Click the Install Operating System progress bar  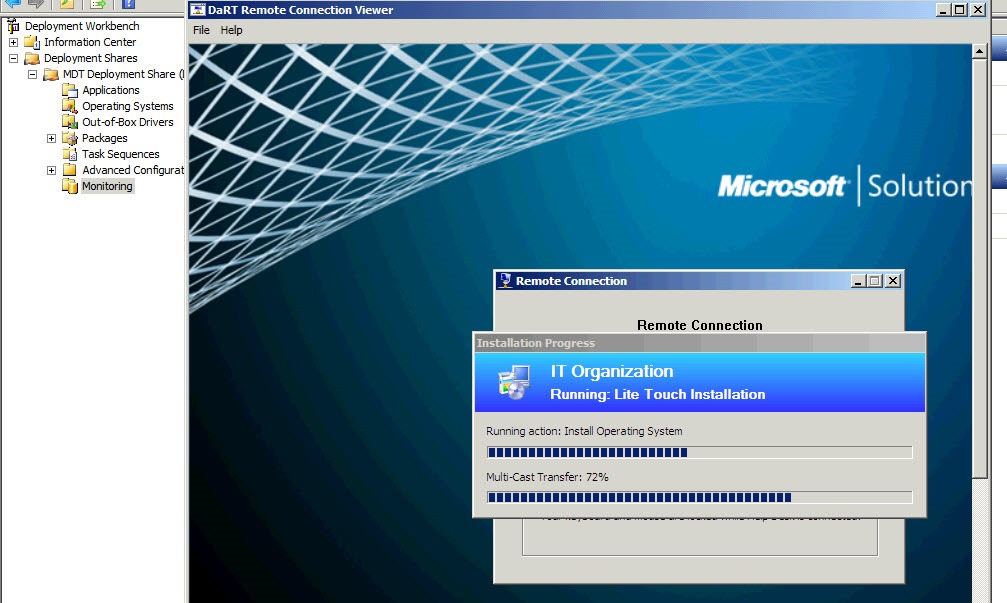click(699, 452)
